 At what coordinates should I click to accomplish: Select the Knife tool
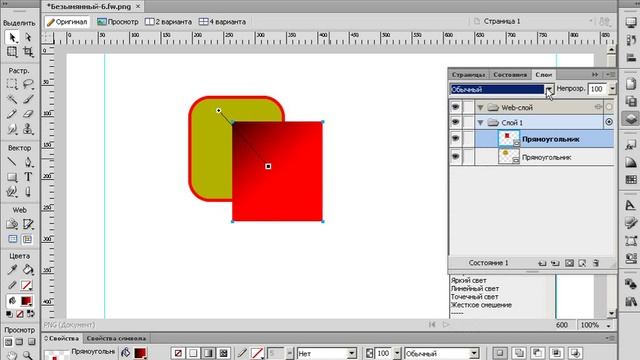coord(28,192)
